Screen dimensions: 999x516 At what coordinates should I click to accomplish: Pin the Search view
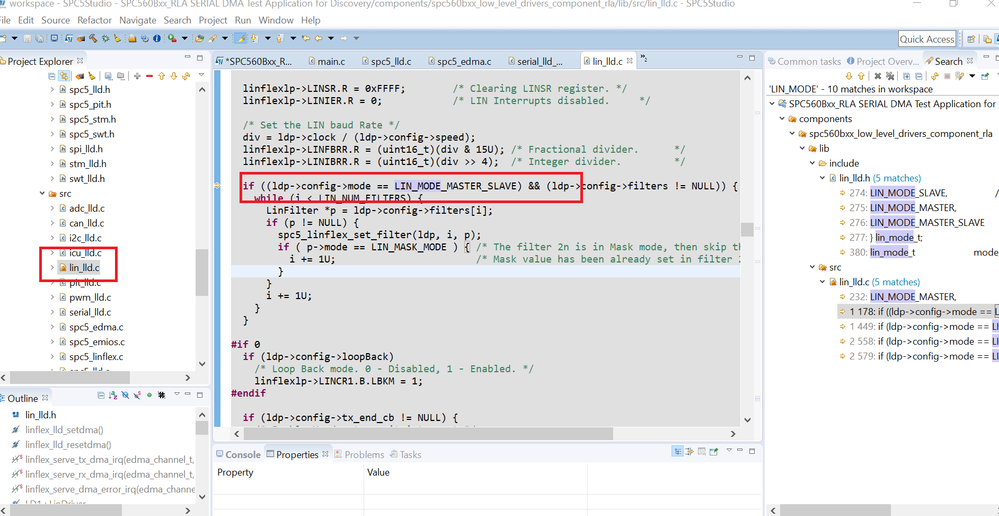[986, 76]
